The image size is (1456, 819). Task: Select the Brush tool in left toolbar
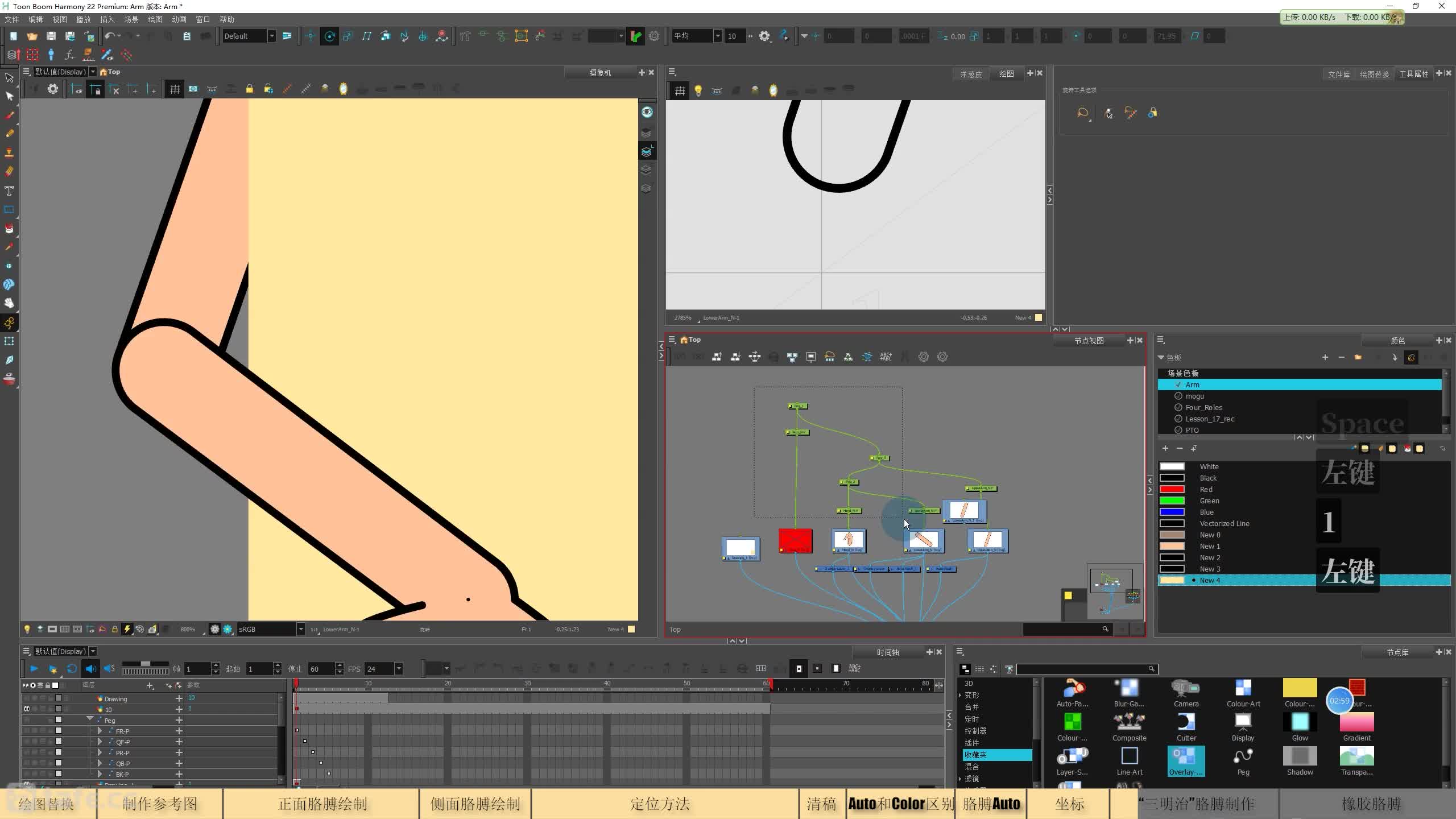(x=9, y=115)
